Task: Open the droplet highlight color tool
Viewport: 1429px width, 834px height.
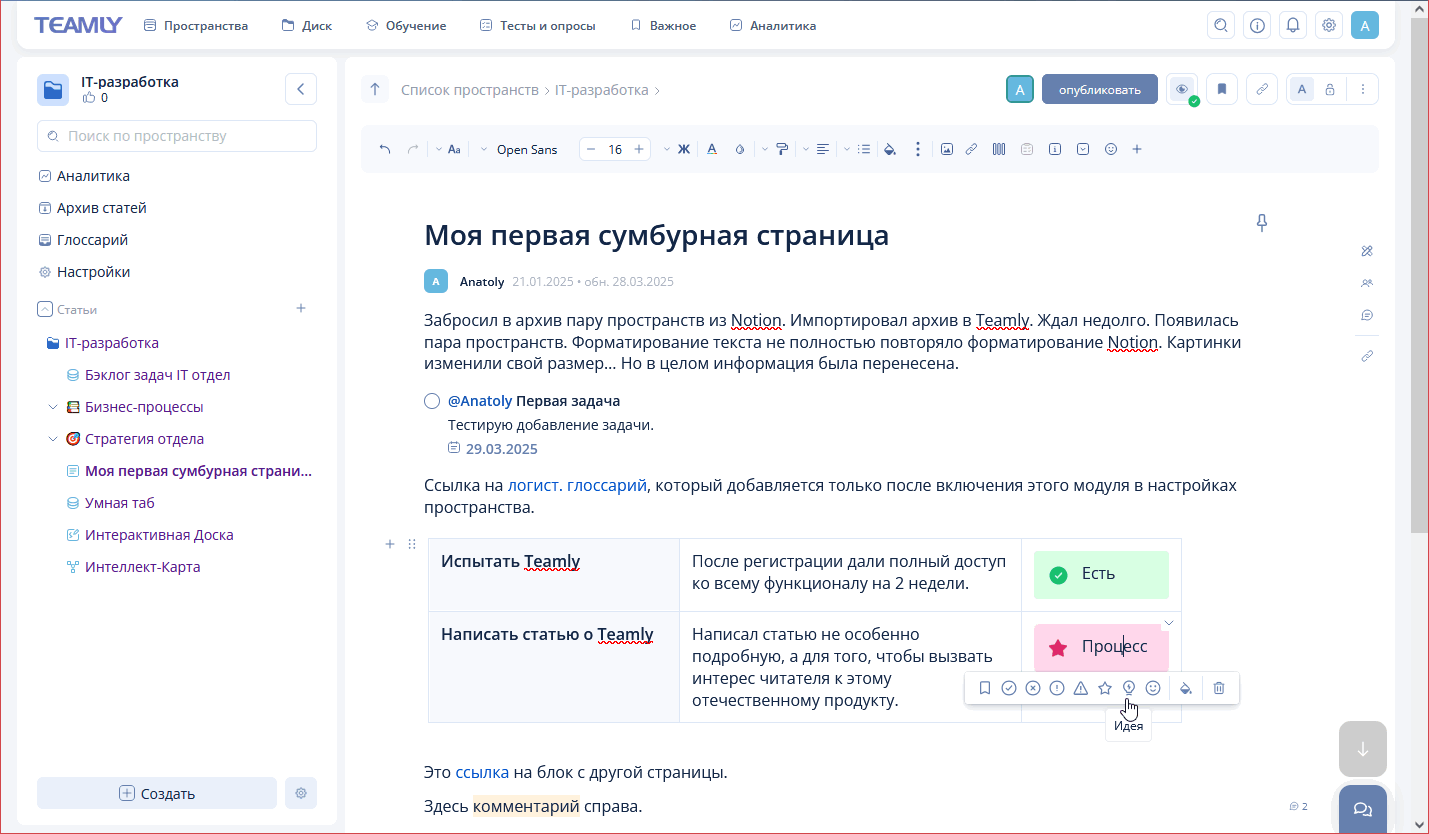Action: [740, 150]
